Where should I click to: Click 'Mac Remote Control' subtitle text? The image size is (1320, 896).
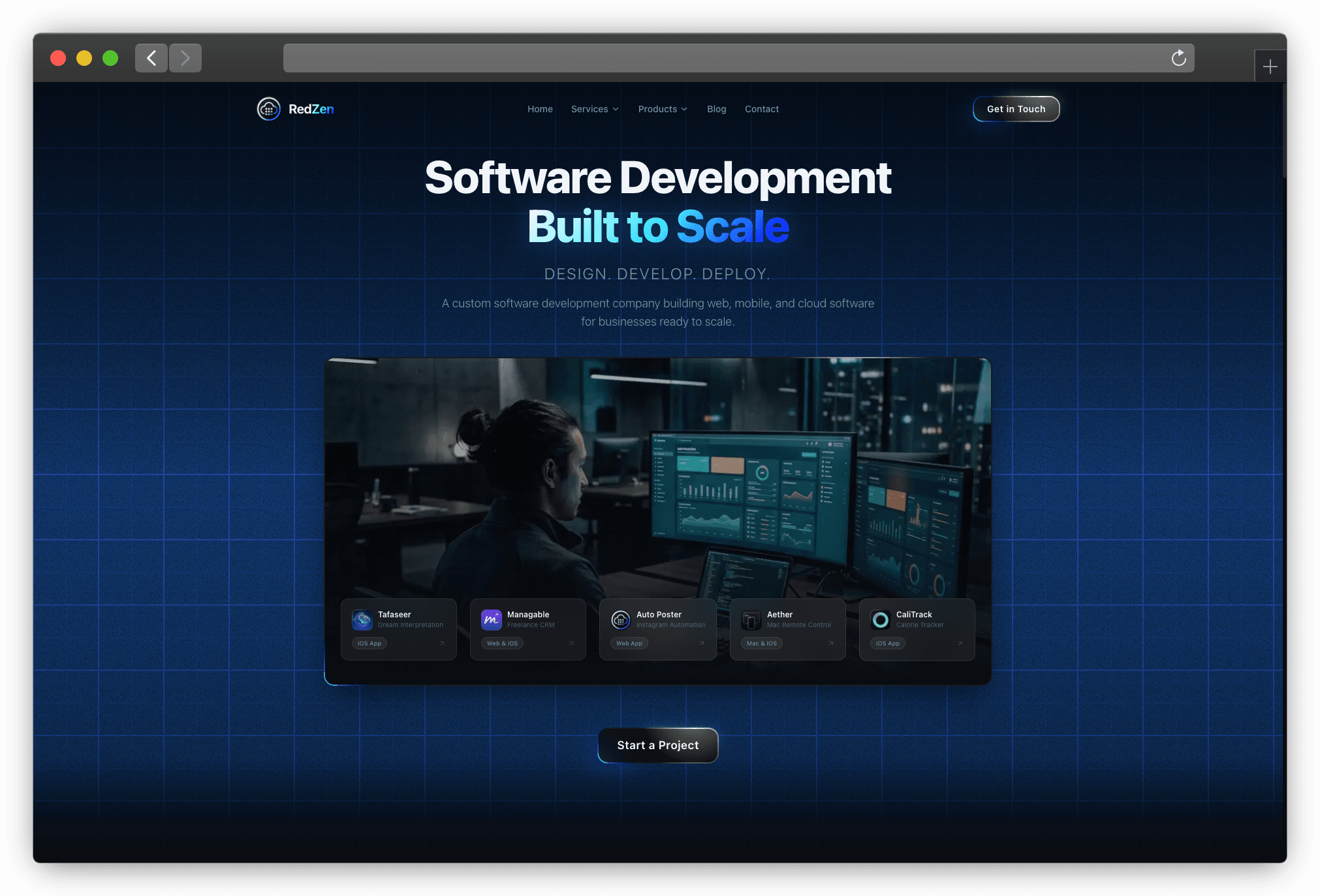coord(799,625)
